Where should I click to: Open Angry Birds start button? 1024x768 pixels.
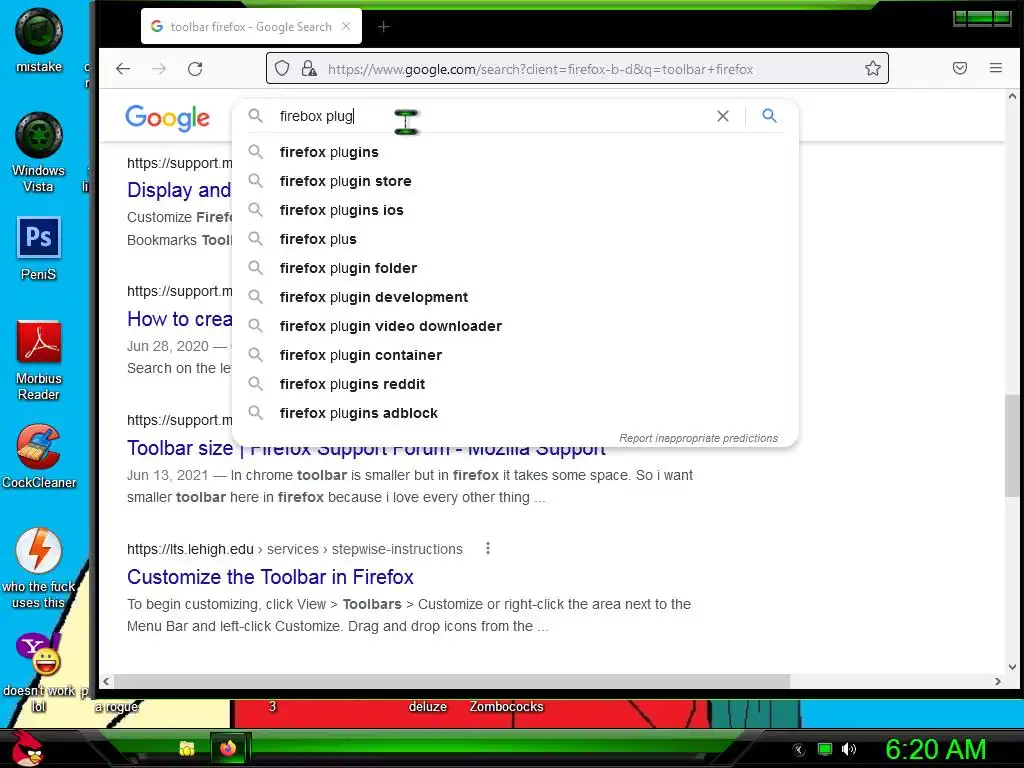[x=26, y=748]
